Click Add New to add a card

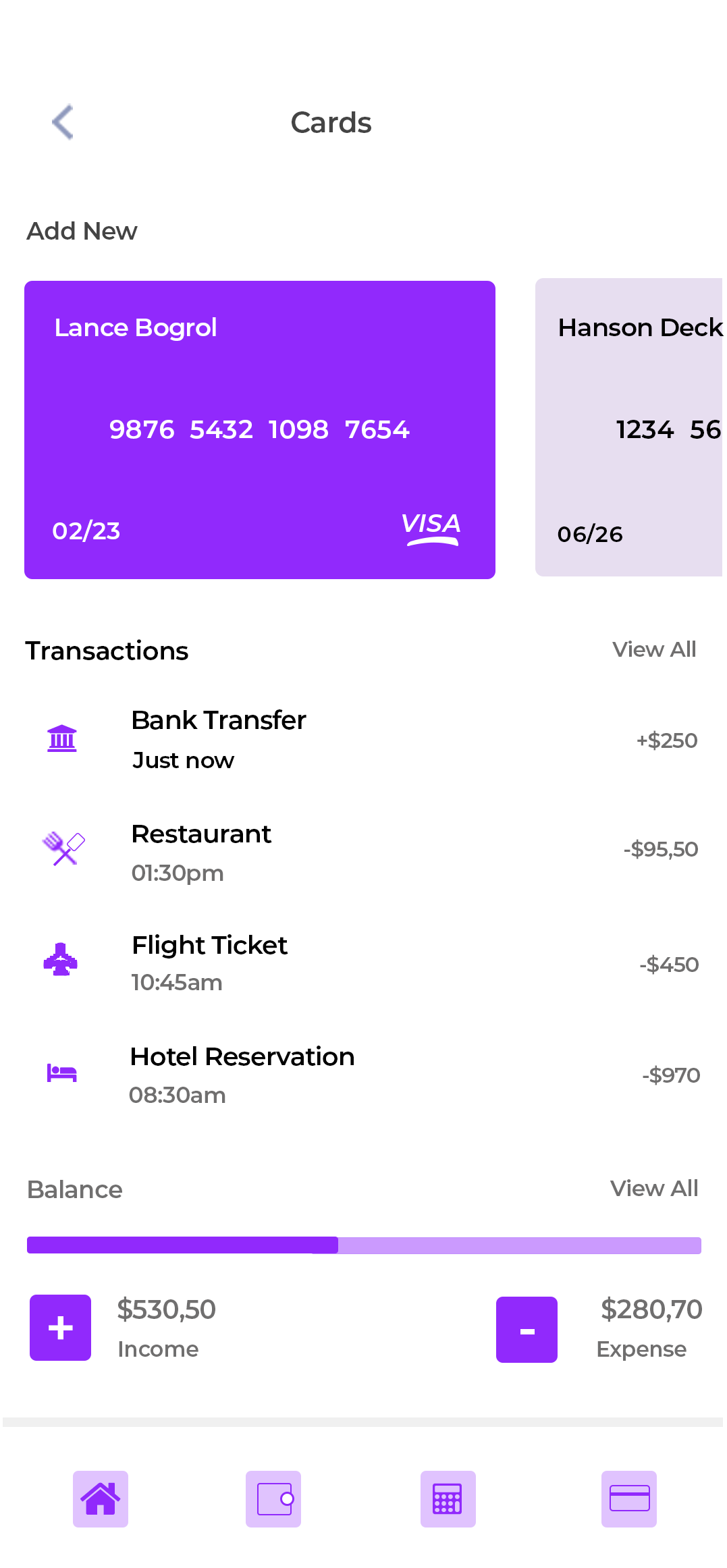(82, 231)
